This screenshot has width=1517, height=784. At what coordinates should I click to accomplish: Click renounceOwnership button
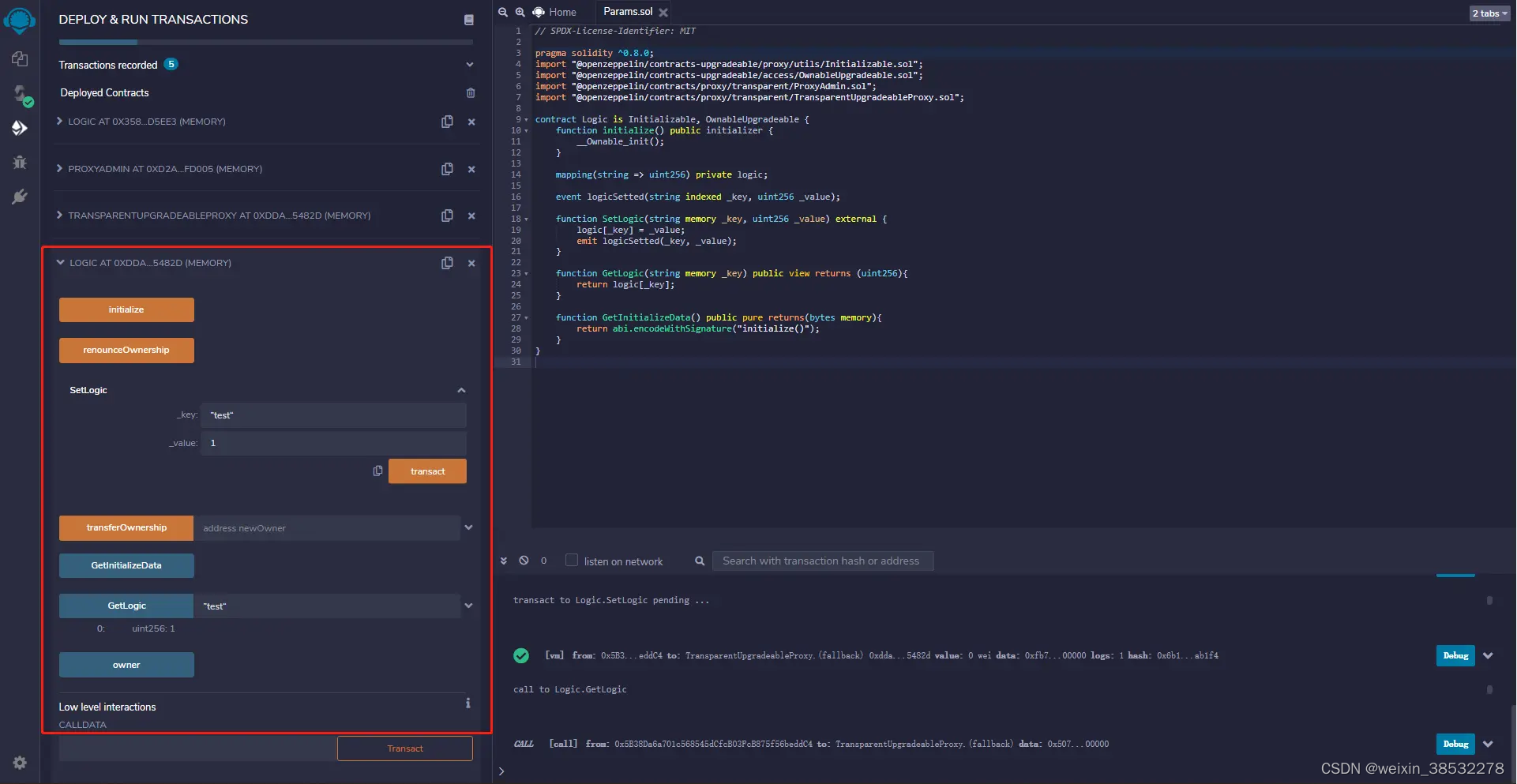click(126, 350)
